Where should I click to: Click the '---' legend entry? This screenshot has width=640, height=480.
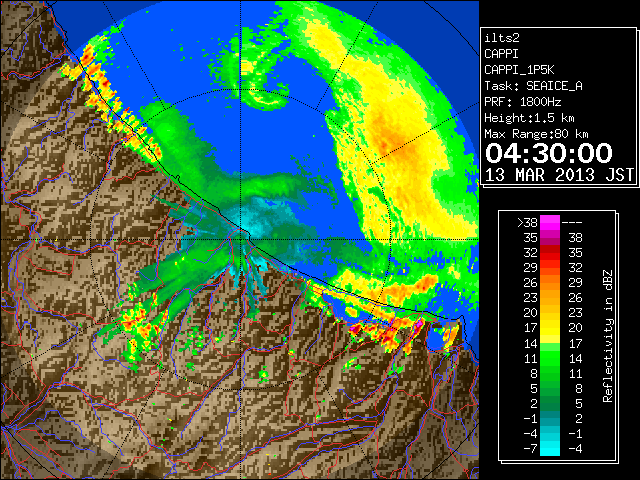[572, 223]
